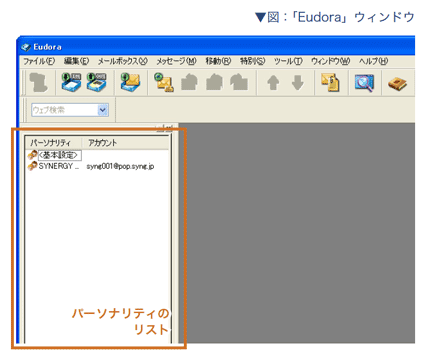Screen dimensions: 430x362
Task: Go to next message down arrow
Action: pyautogui.click(x=298, y=82)
